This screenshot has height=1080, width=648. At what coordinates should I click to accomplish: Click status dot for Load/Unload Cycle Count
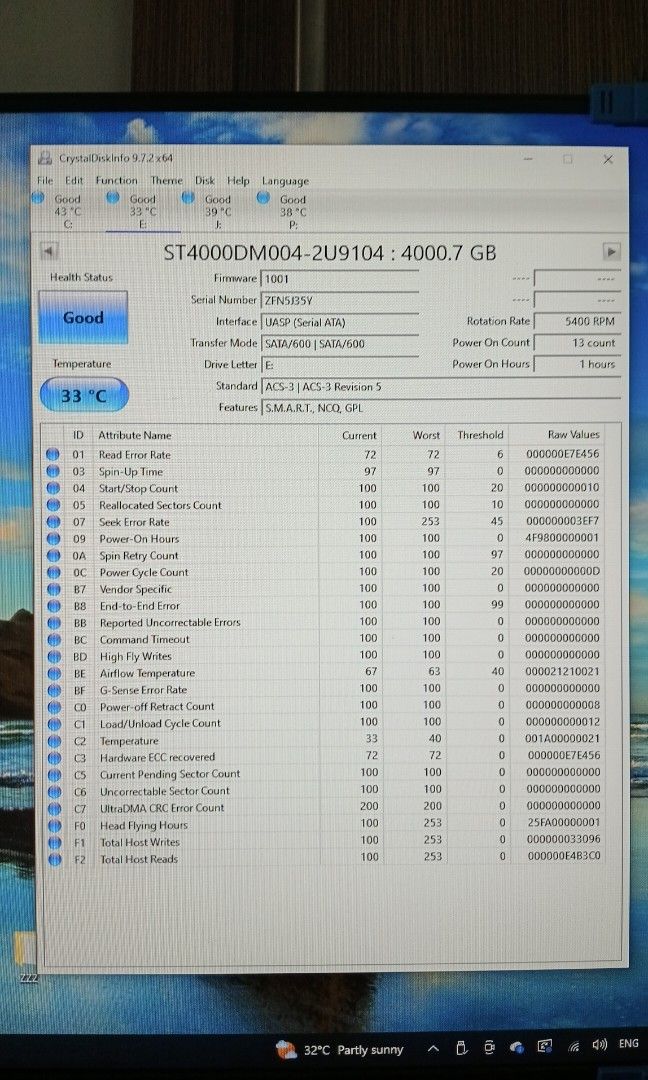pyautogui.click(x=53, y=724)
